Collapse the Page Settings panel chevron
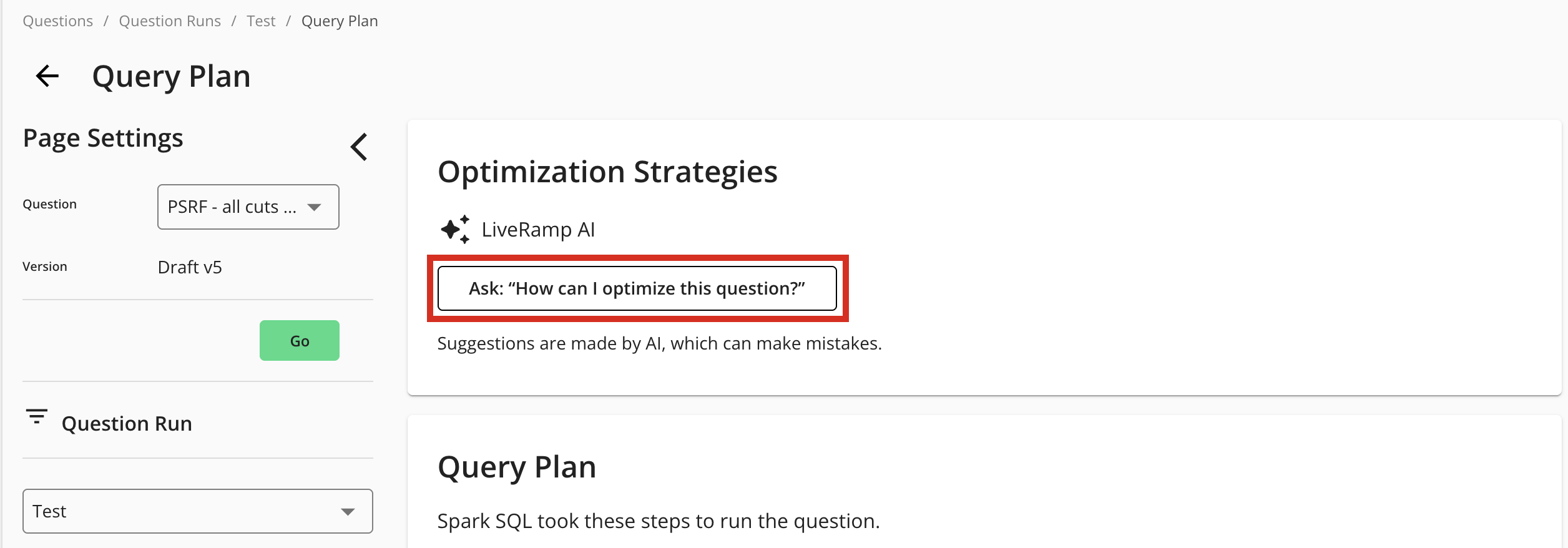 coord(359,147)
